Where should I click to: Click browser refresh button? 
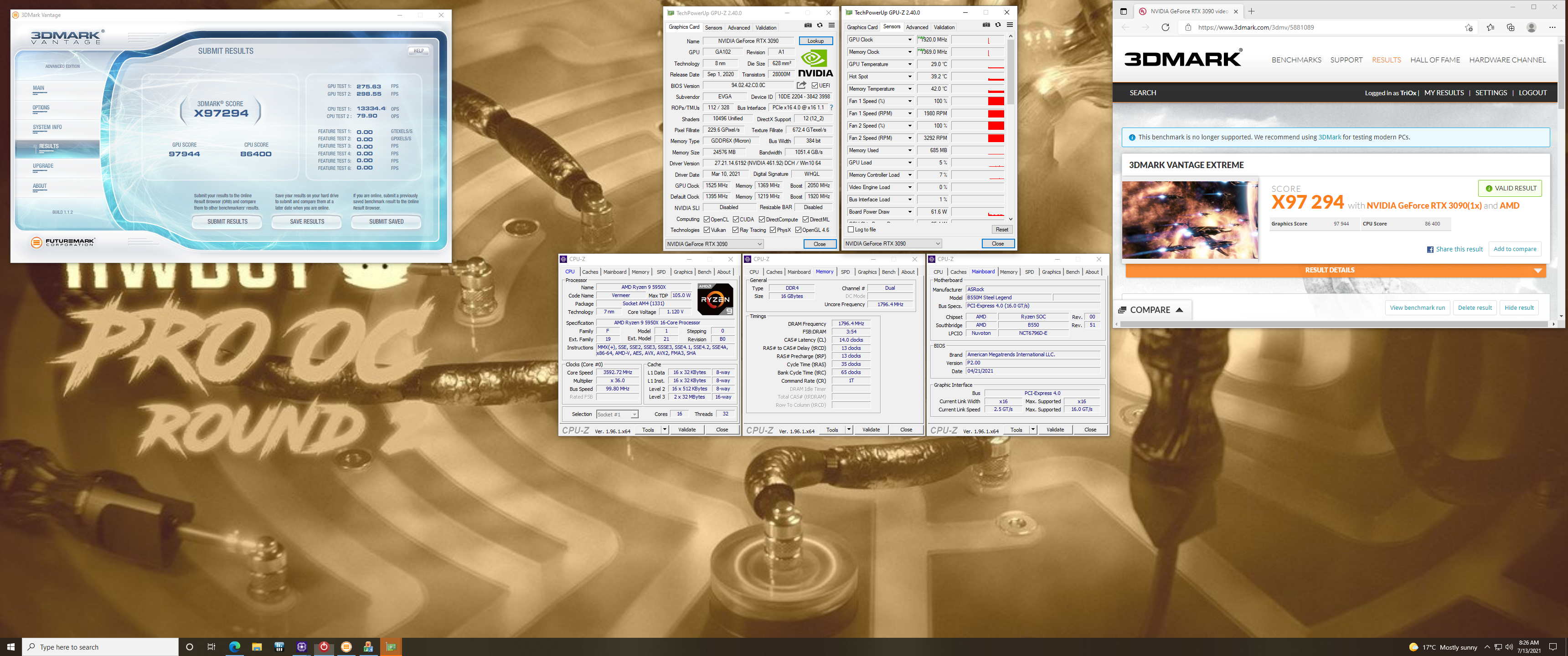click(1165, 27)
